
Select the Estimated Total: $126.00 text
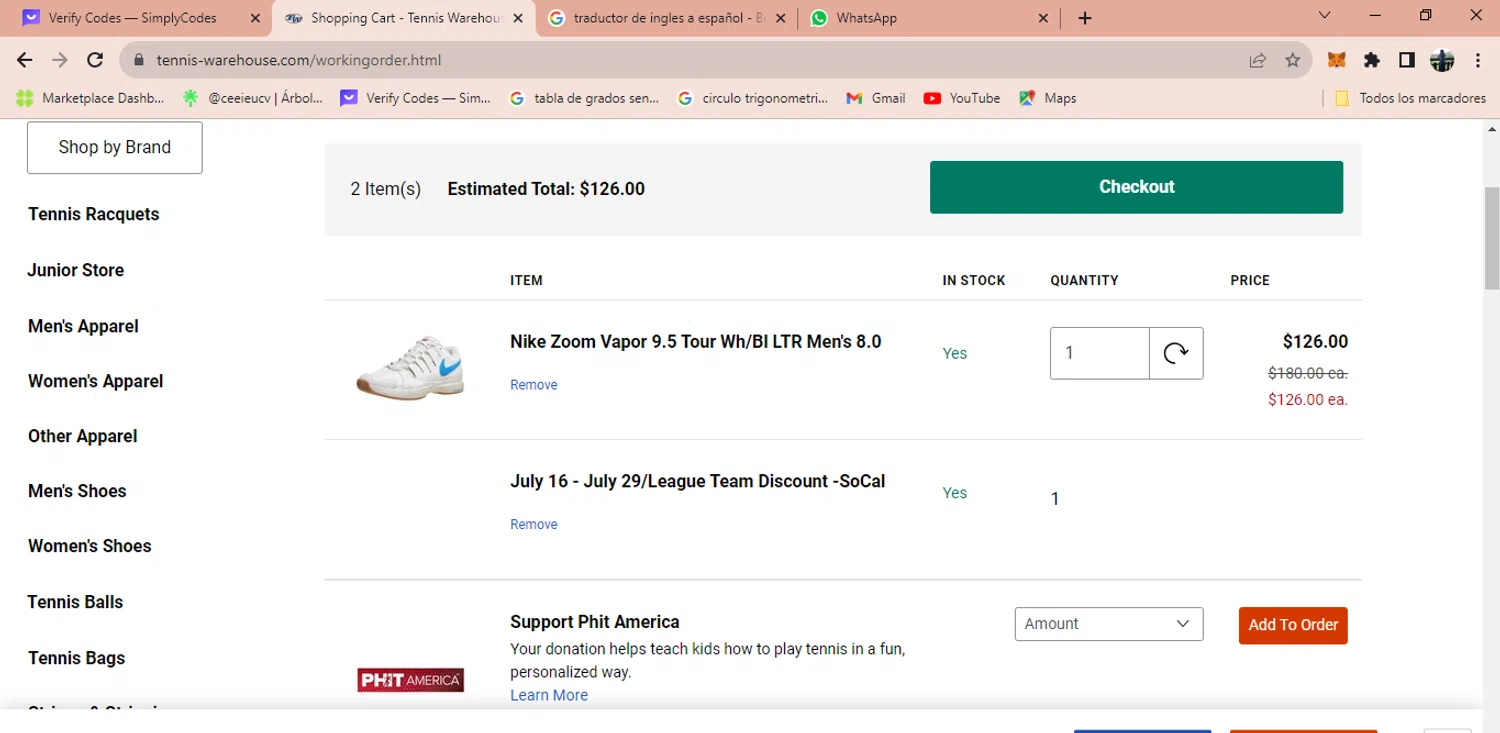[x=546, y=189]
